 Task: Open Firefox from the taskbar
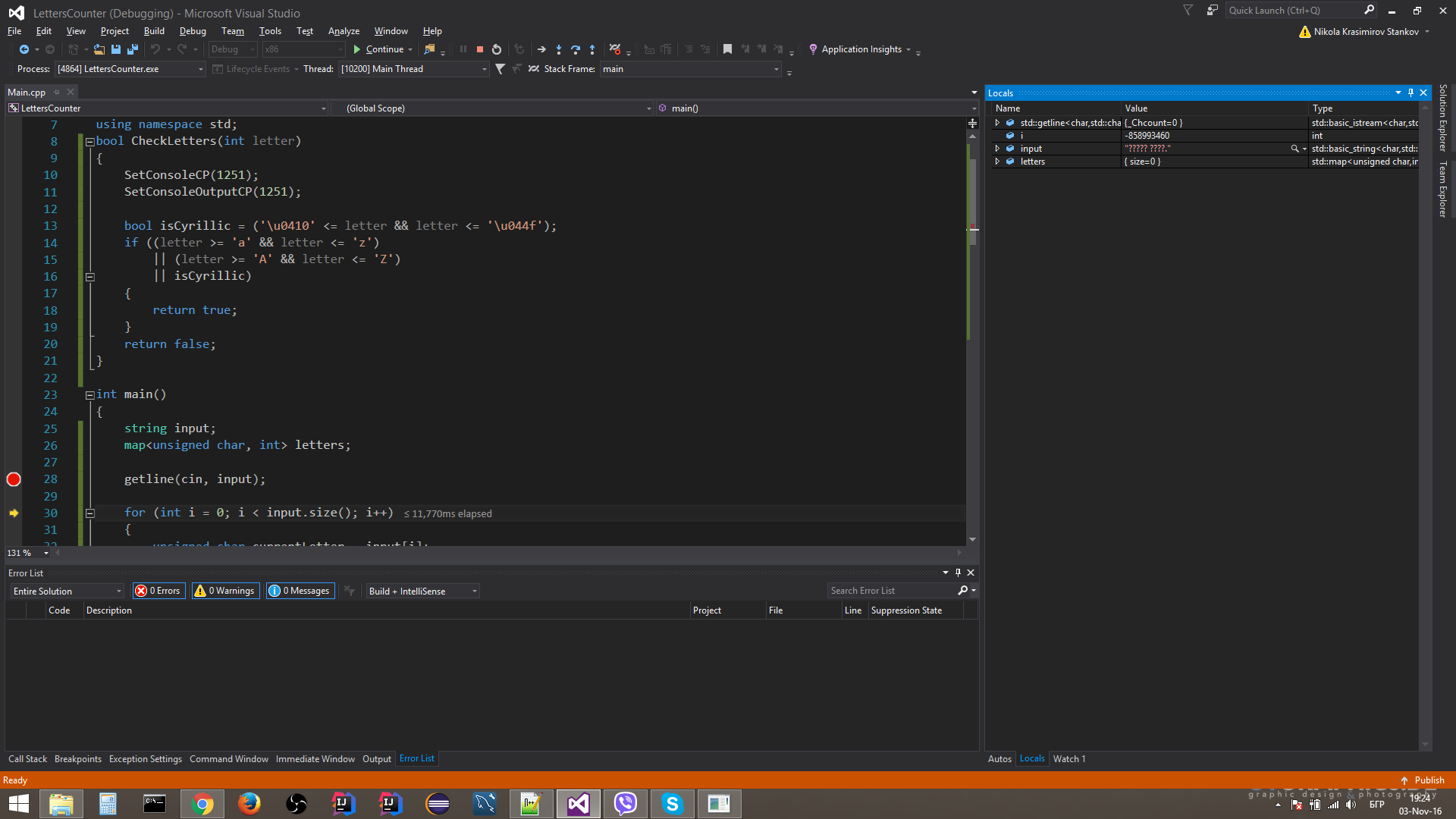pyautogui.click(x=249, y=804)
